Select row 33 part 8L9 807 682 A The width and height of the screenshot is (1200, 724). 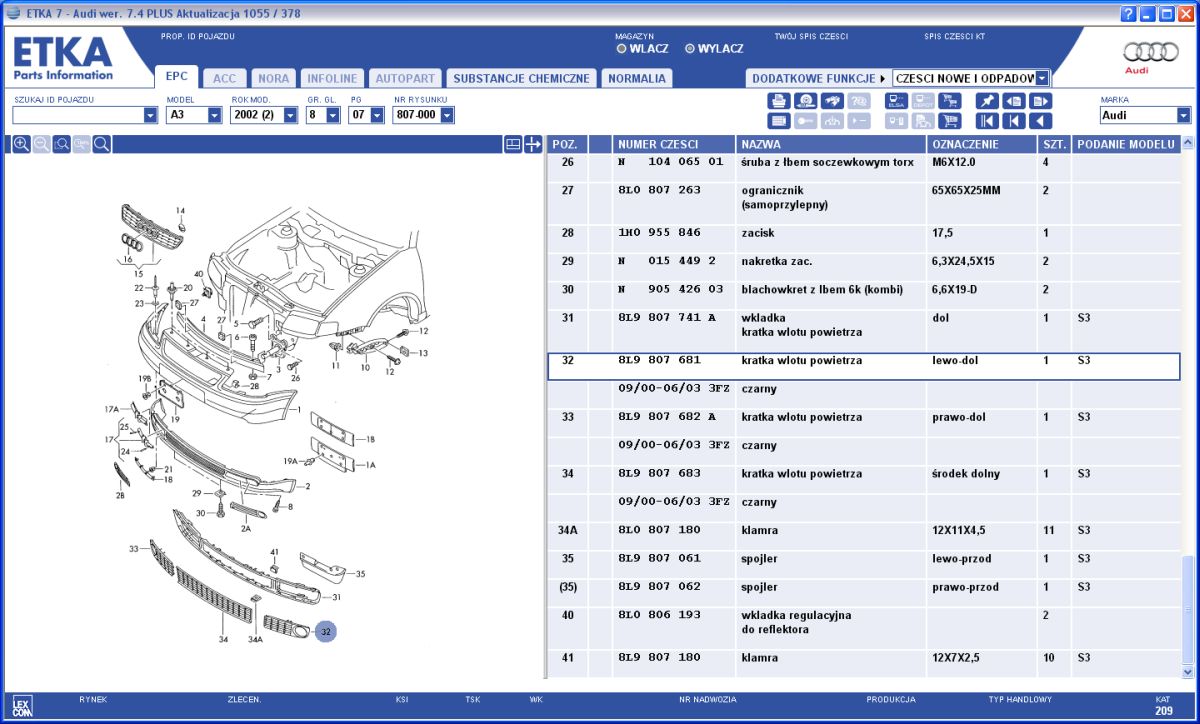pos(667,417)
